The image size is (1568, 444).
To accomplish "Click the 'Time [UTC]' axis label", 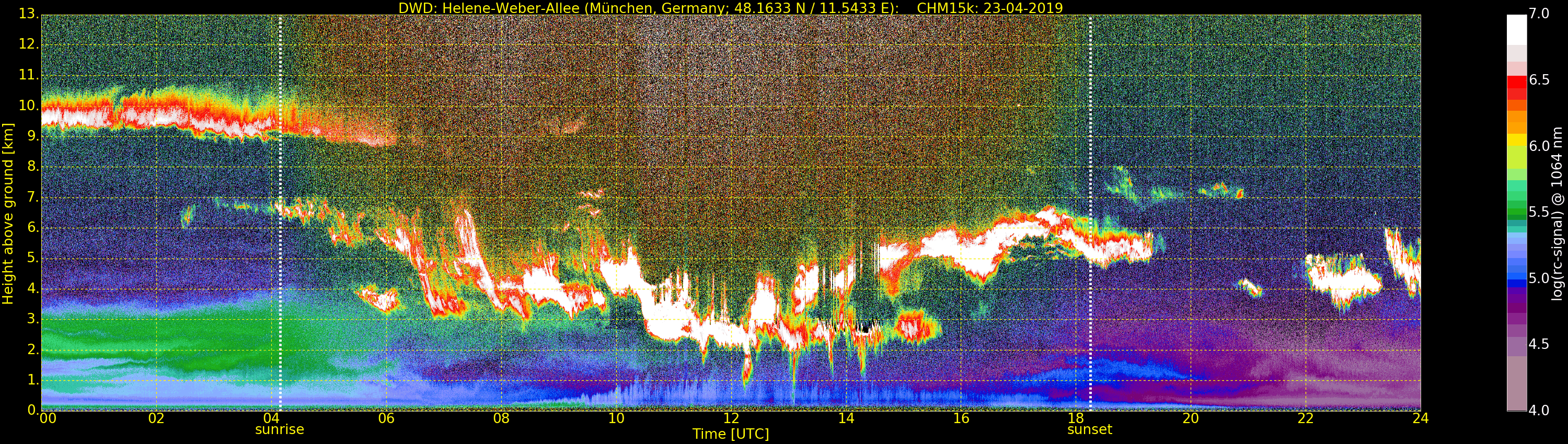I will (731, 434).
